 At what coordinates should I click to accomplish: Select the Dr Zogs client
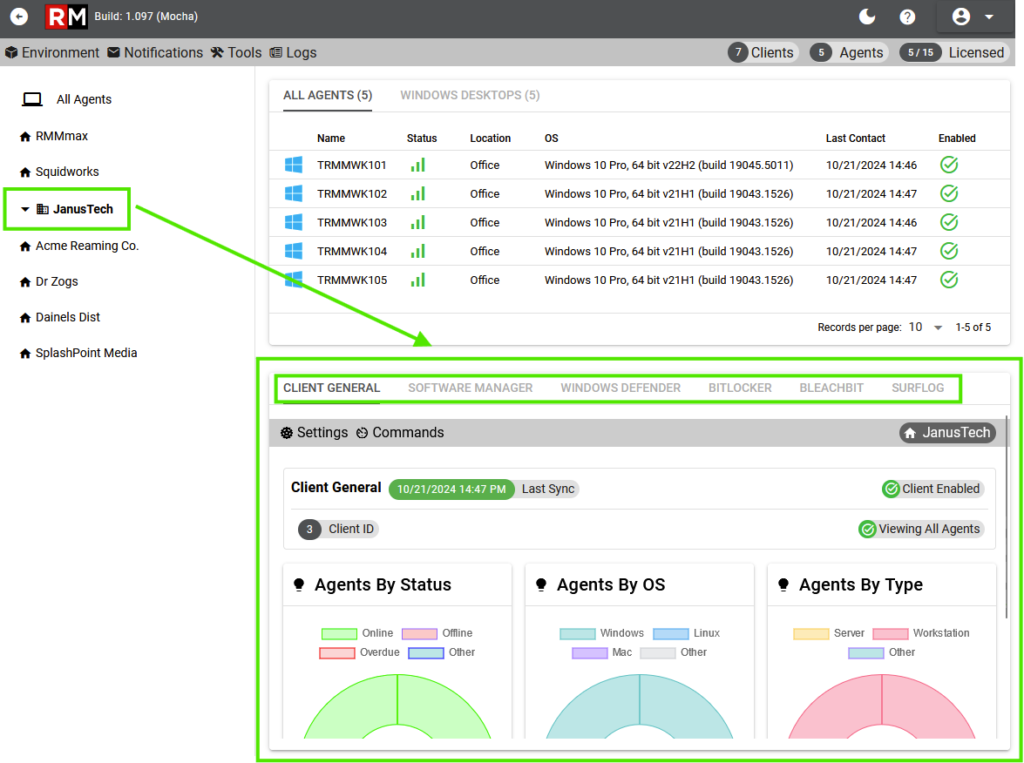click(49, 282)
